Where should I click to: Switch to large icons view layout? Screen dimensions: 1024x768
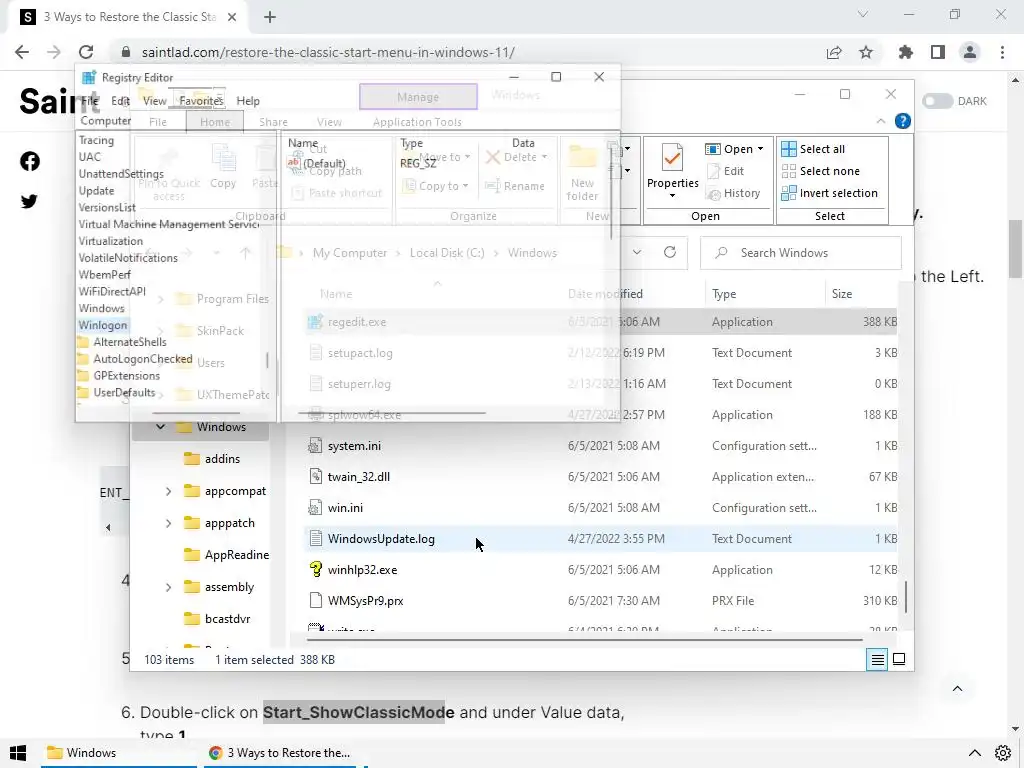pos(899,660)
